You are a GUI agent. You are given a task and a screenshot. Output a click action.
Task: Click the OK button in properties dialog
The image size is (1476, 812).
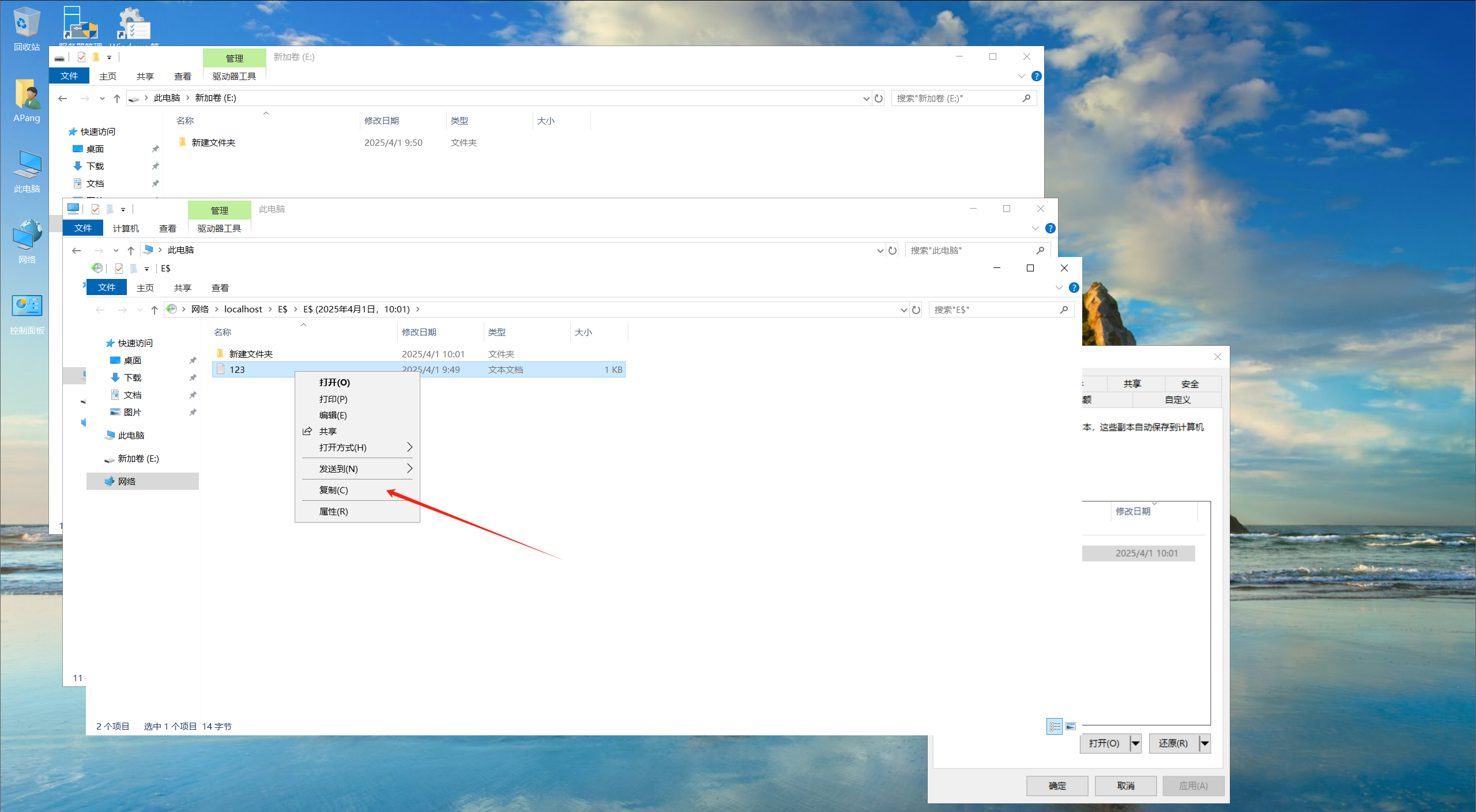coord(1057,786)
